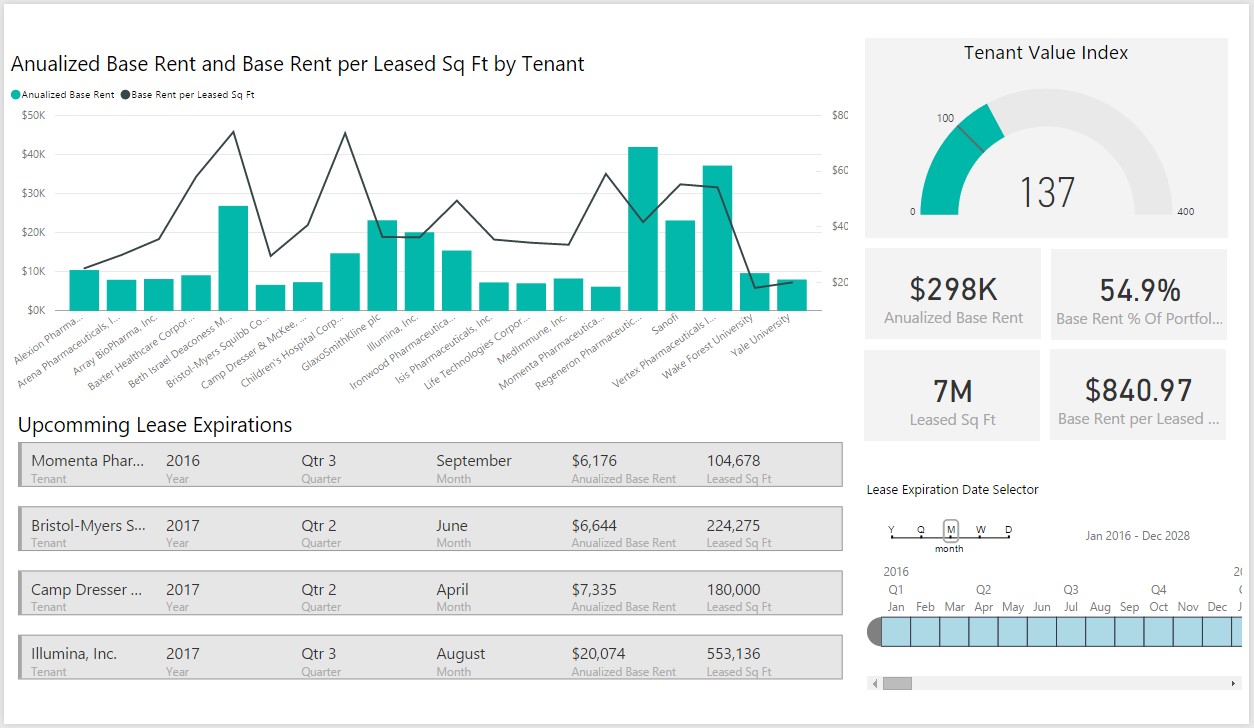Viewport: 1254px width, 728px height.
Task: Click the $298K Anualized Base Rent card
Action: point(953,296)
